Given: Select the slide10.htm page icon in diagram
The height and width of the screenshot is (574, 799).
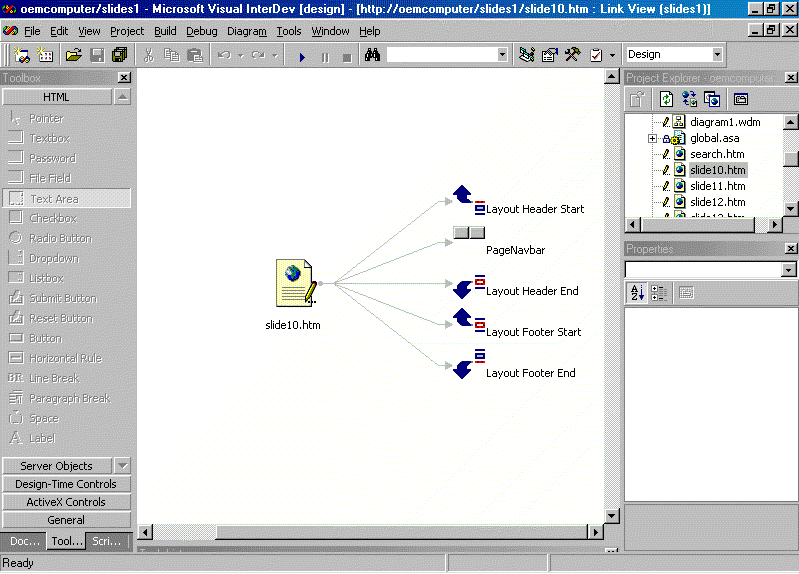Looking at the screenshot, I should tap(295, 283).
